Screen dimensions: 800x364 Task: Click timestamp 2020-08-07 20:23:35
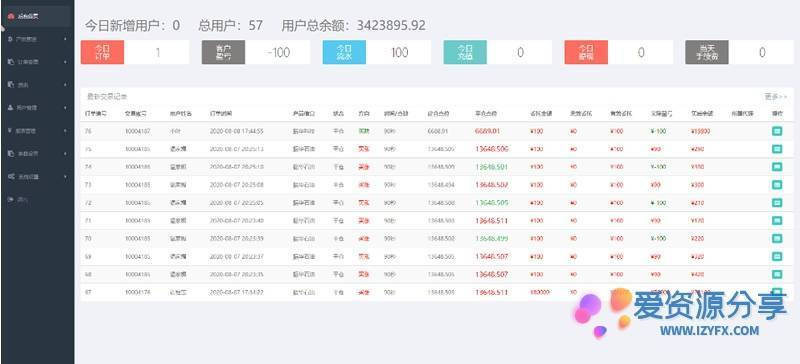click(x=236, y=274)
